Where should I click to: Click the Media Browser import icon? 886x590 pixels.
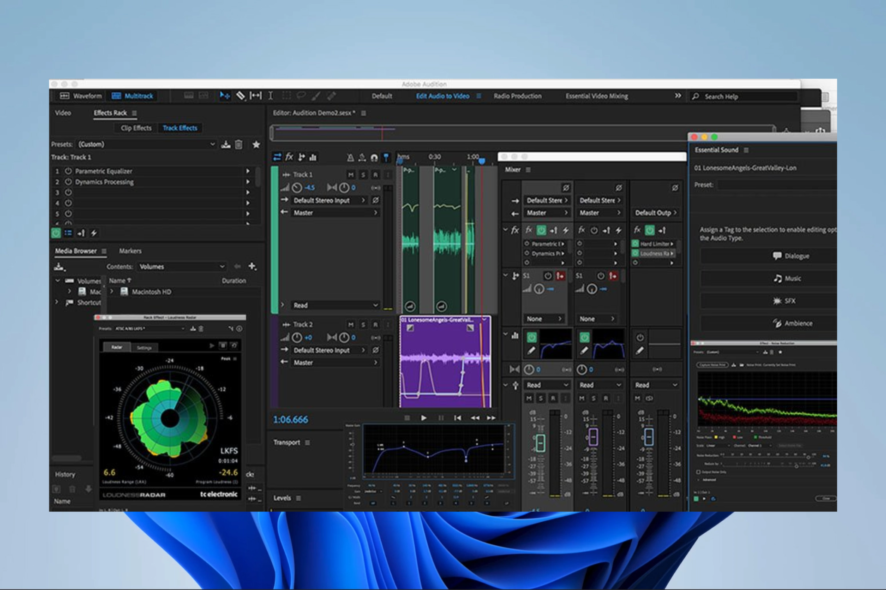click(x=59, y=267)
